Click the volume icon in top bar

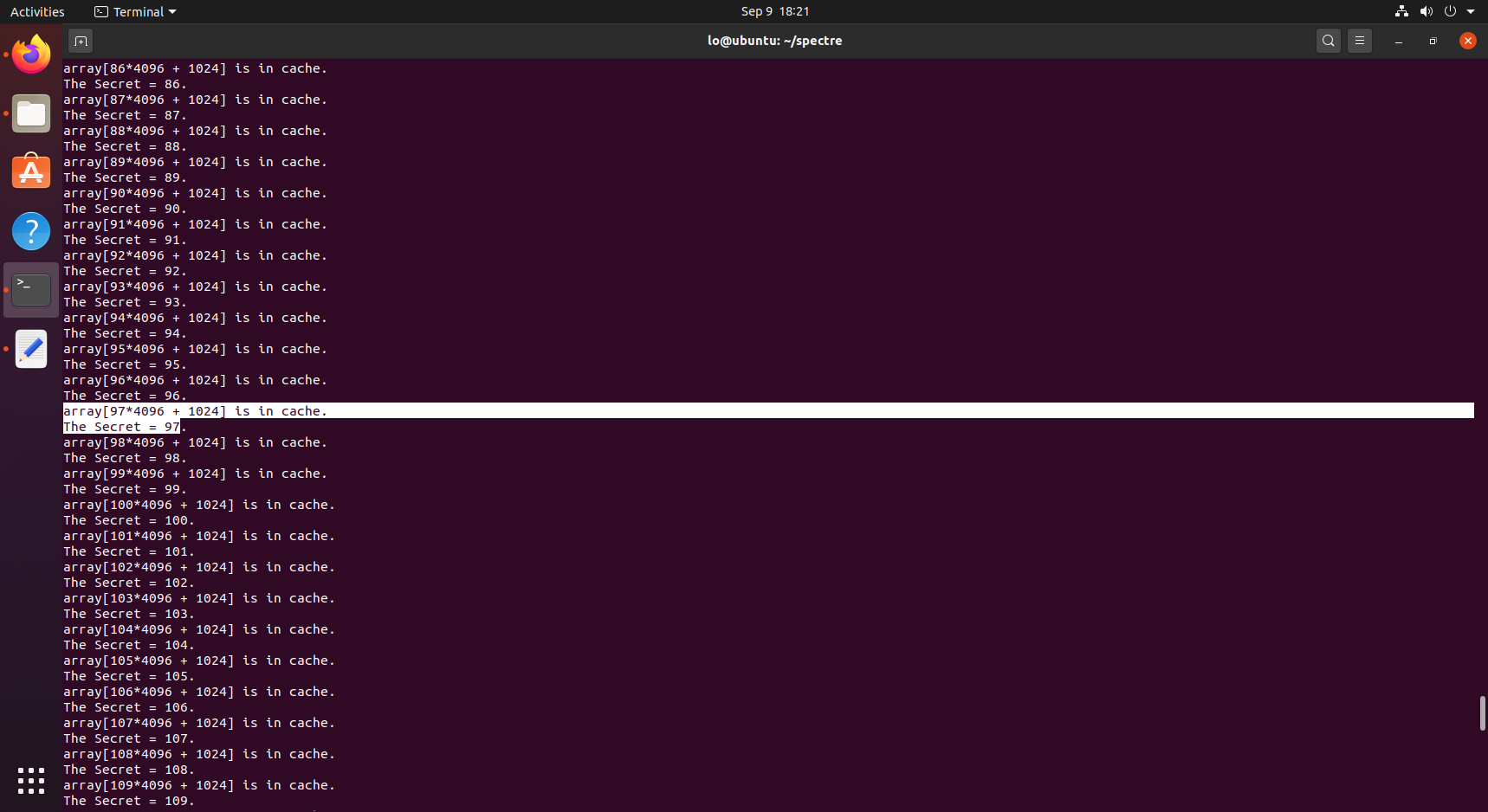pos(1426,11)
